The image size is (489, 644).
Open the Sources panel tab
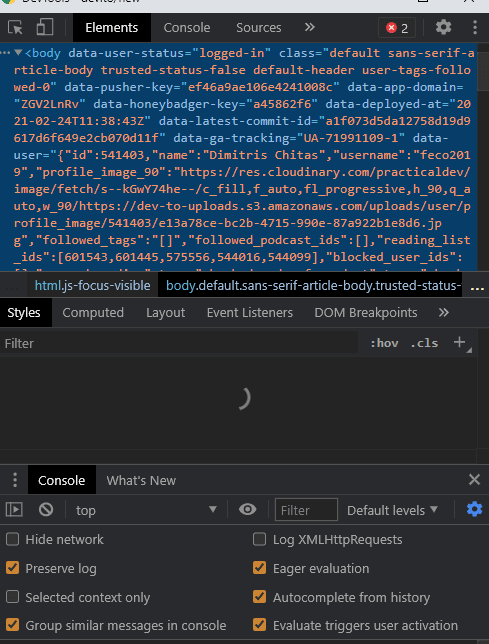(259, 28)
